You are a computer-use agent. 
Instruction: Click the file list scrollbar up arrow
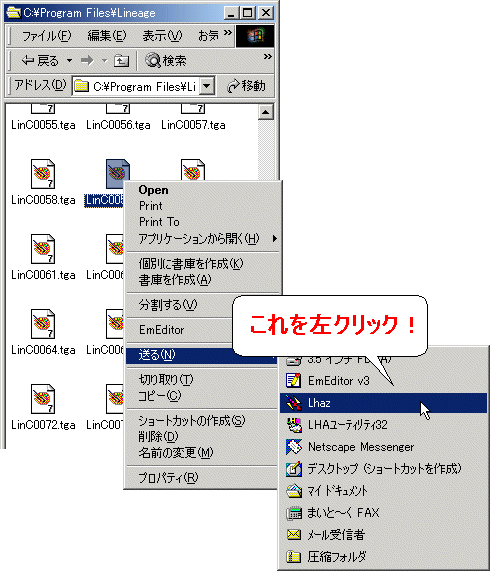point(266,112)
